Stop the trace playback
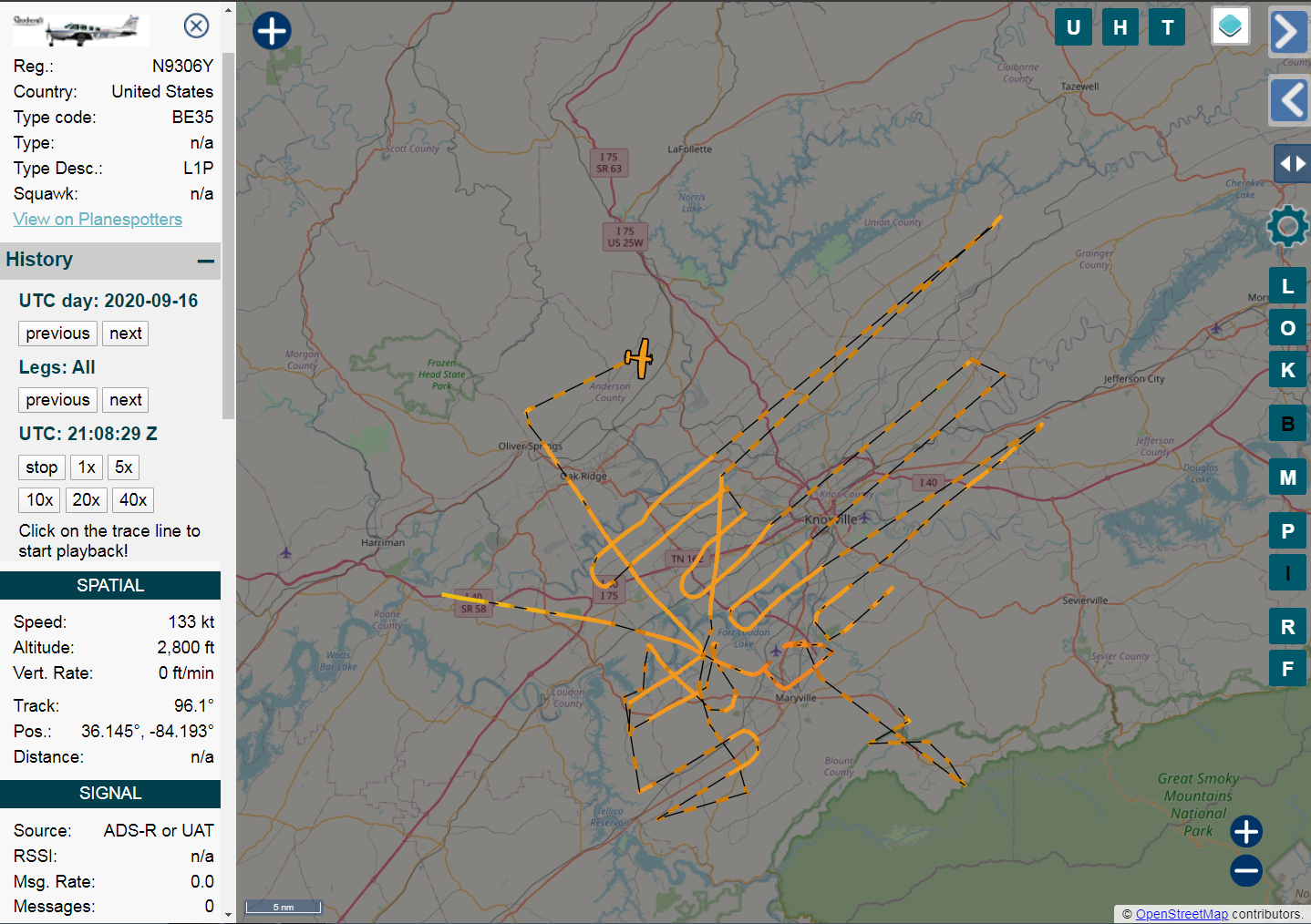The width and height of the screenshot is (1311, 924). coord(41,467)
